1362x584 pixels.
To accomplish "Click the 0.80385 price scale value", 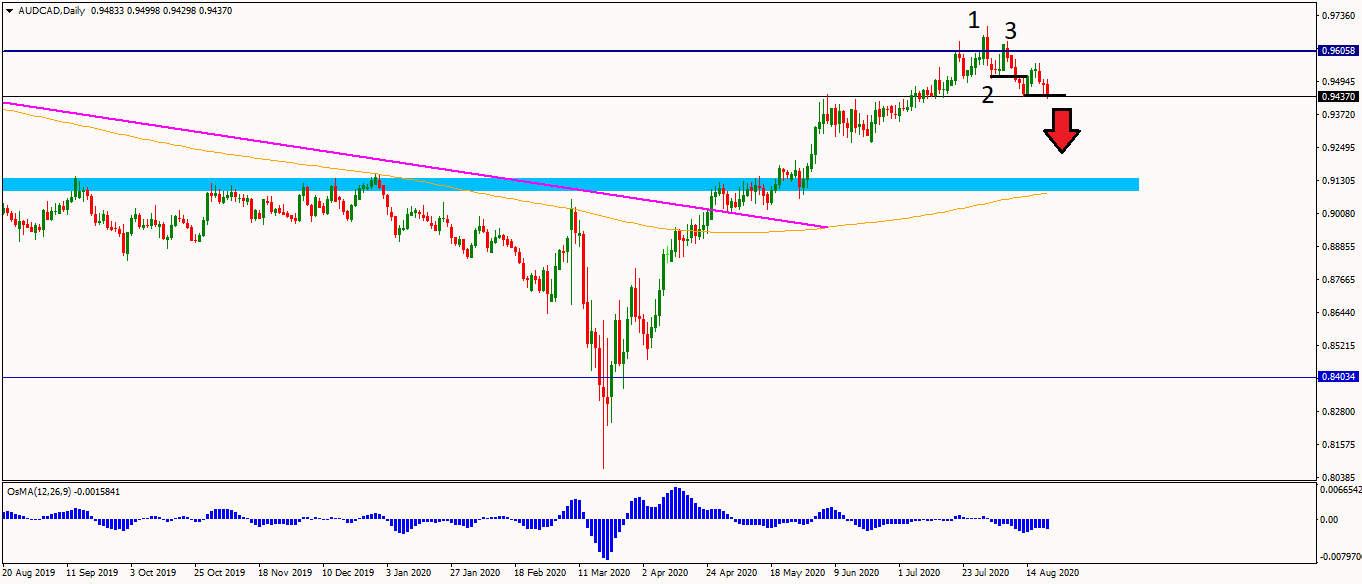I will click(x=1339, y=477).
